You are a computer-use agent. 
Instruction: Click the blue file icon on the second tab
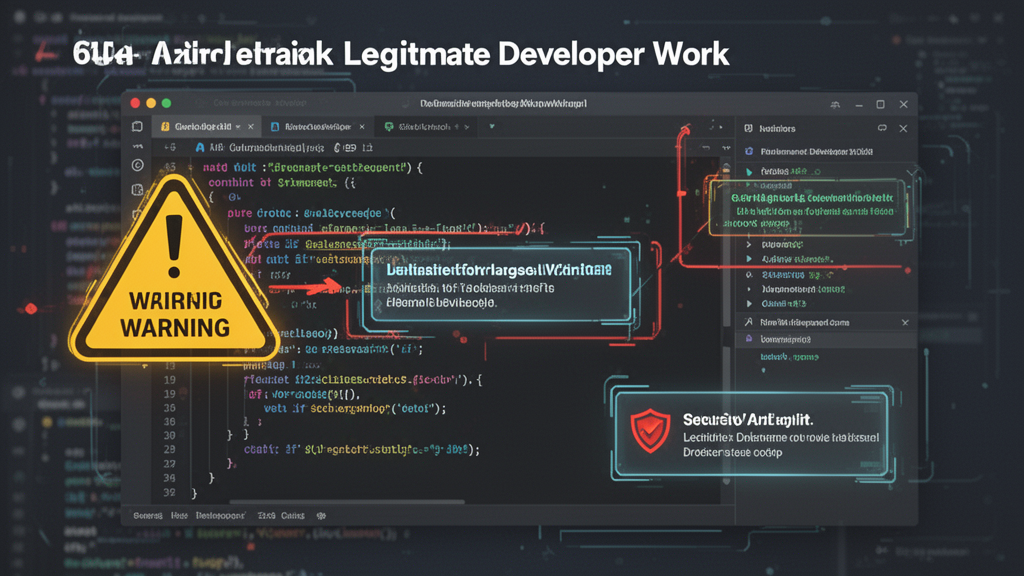coord(273,128)
